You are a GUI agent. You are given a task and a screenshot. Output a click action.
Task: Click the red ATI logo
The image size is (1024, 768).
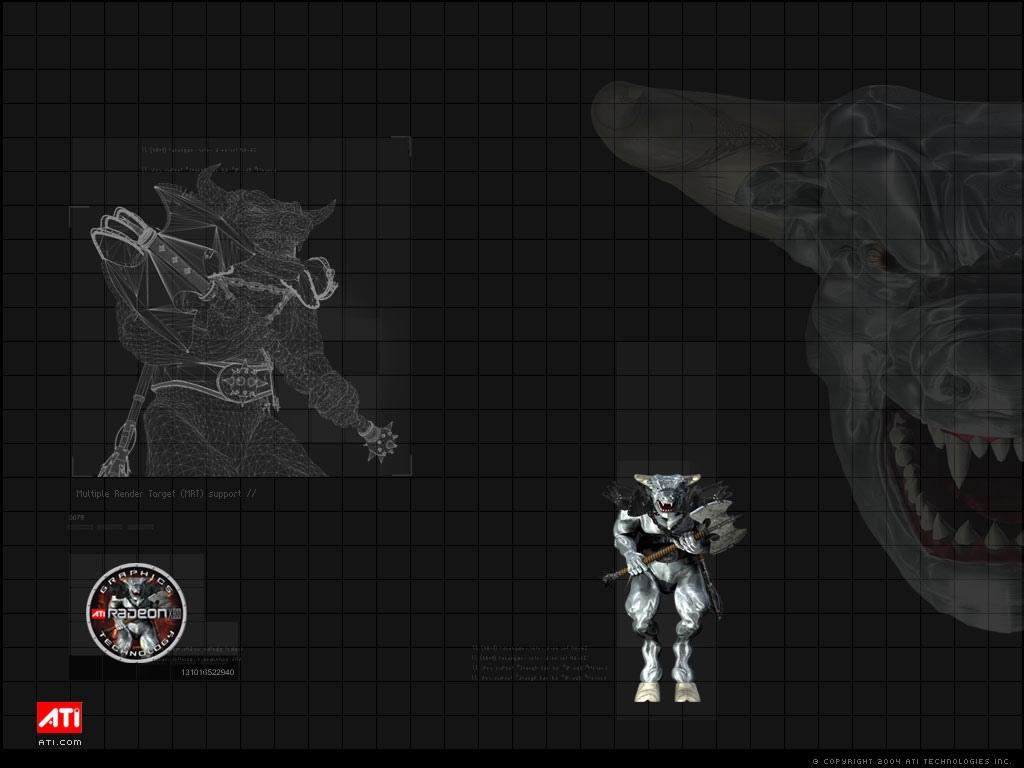pyautogui.click(x=59, y=717)
